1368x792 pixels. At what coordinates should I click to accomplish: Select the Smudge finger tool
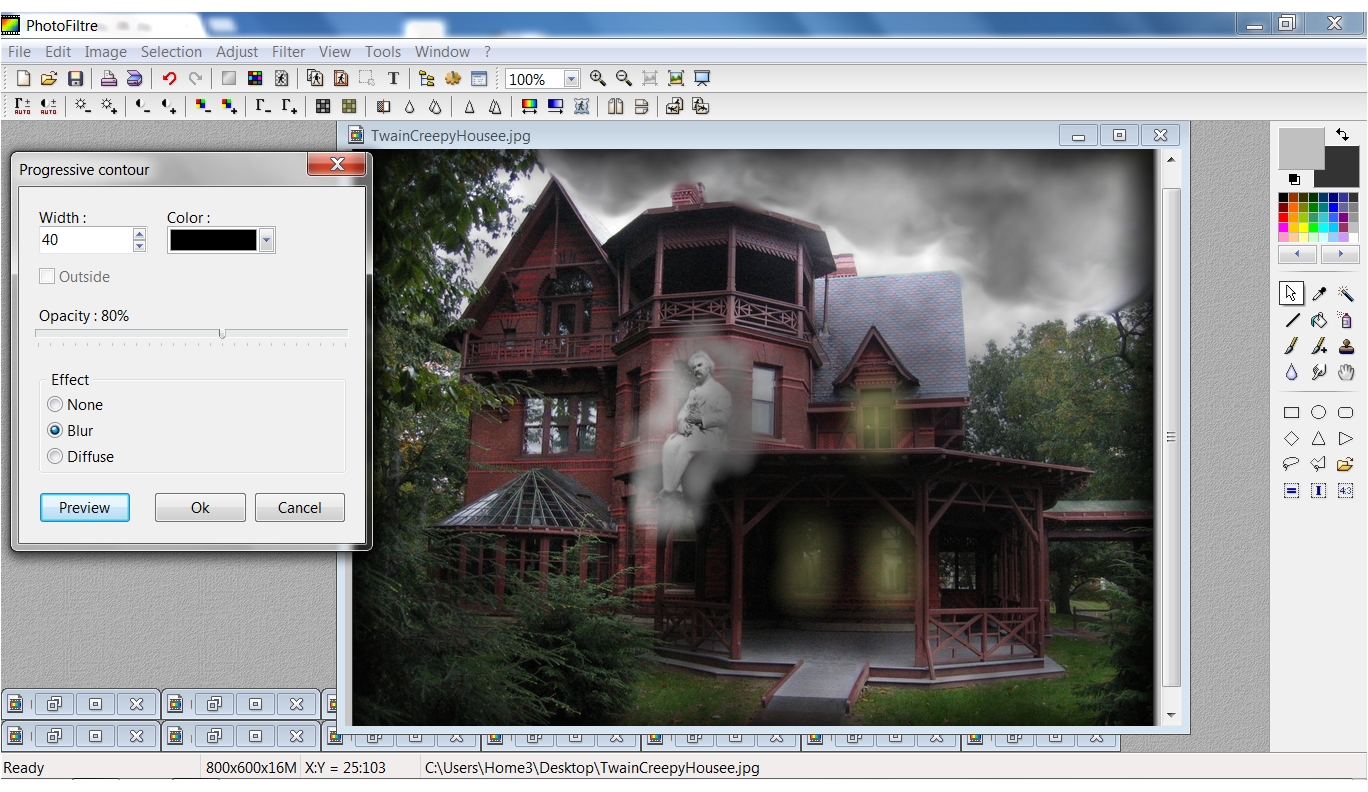(1319, 373)
